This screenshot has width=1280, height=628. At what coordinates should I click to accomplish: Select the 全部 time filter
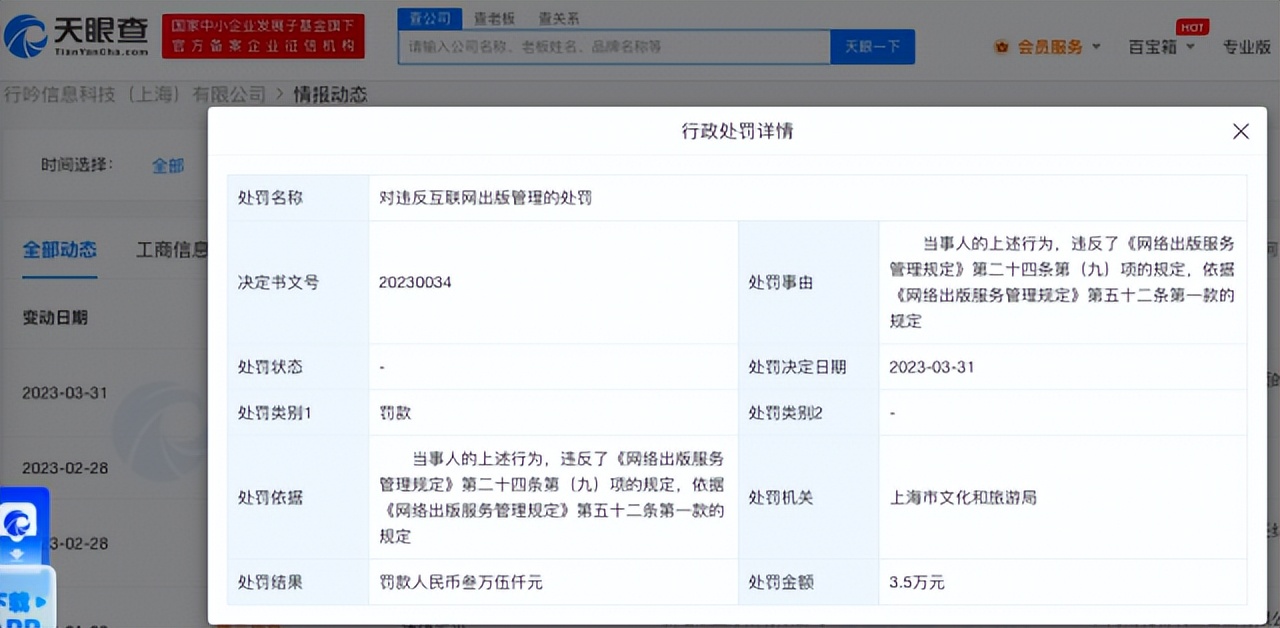tap(168, 165)
